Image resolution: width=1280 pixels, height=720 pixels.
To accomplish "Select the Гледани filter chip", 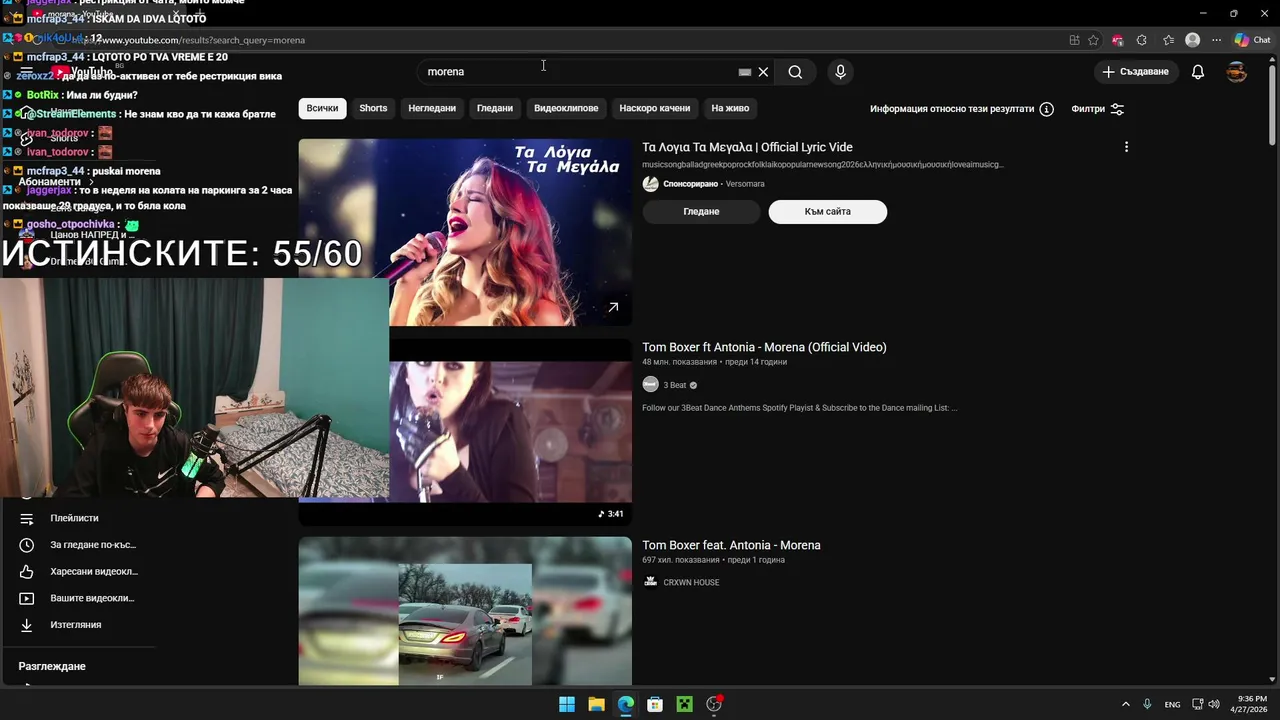I will (495, 108).
